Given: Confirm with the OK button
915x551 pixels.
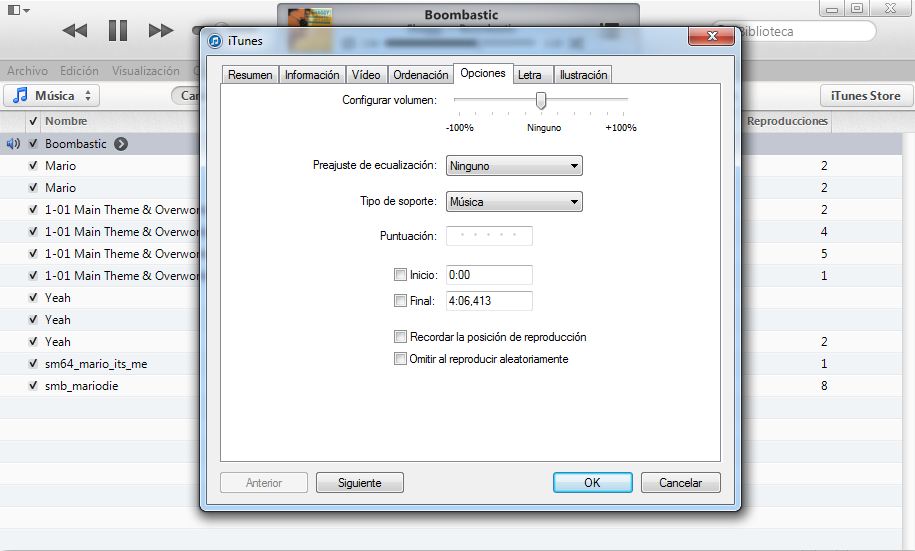Looking at the screenshot, I should click(x=592, y=483).
